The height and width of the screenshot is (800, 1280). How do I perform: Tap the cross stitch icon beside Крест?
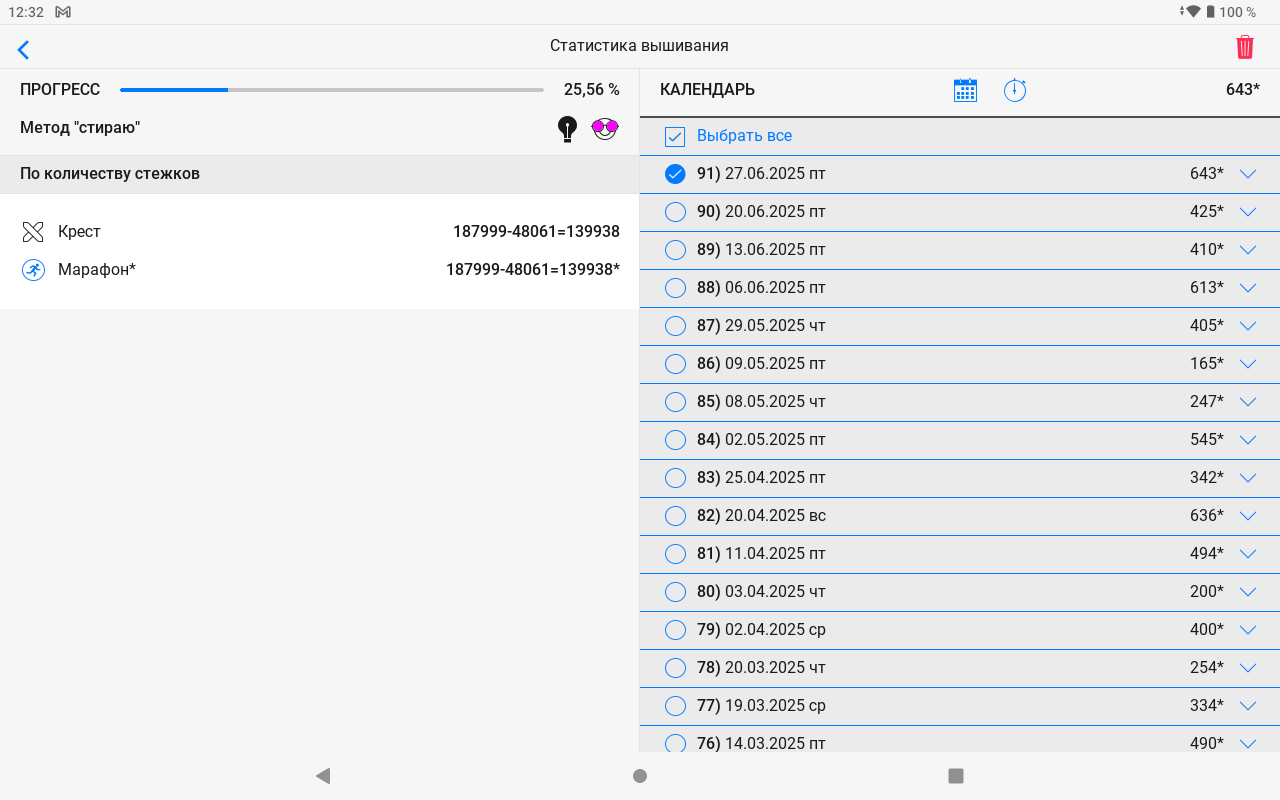coord(33,232)
